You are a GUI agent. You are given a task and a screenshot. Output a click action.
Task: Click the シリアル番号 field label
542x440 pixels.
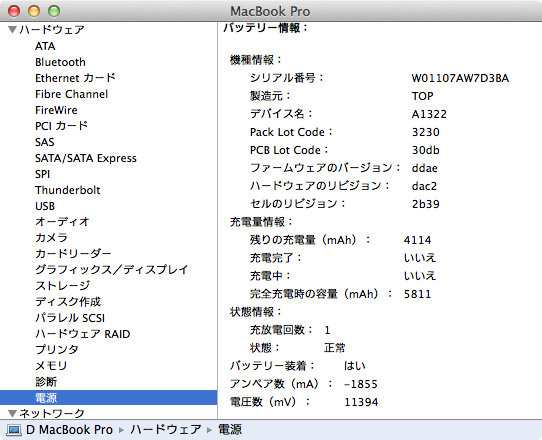point(287,78)
